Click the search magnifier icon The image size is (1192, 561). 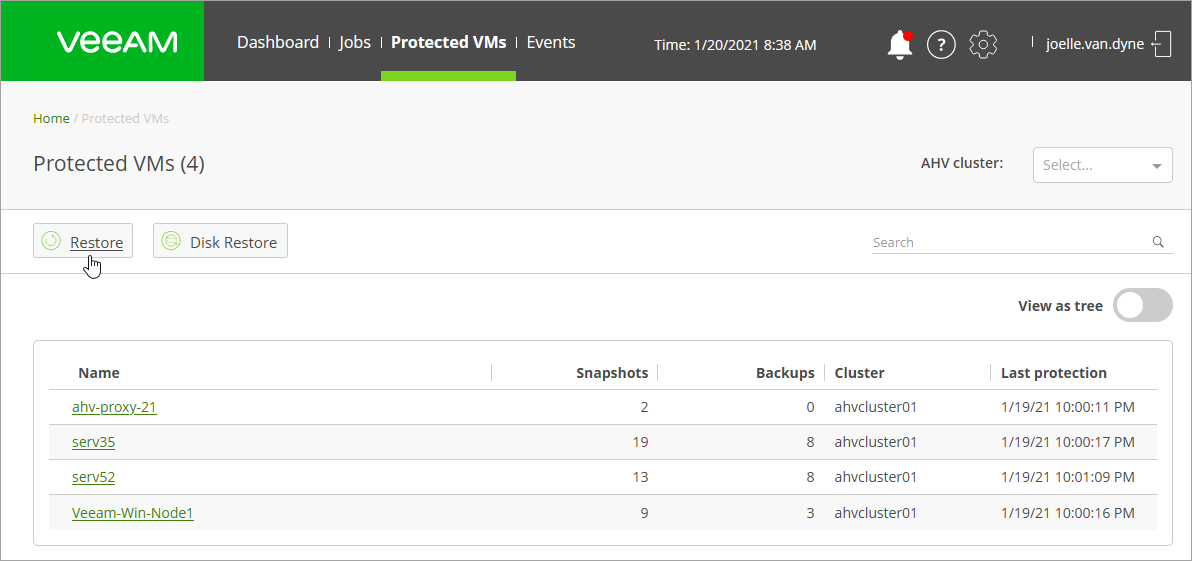coord(1158,242)
